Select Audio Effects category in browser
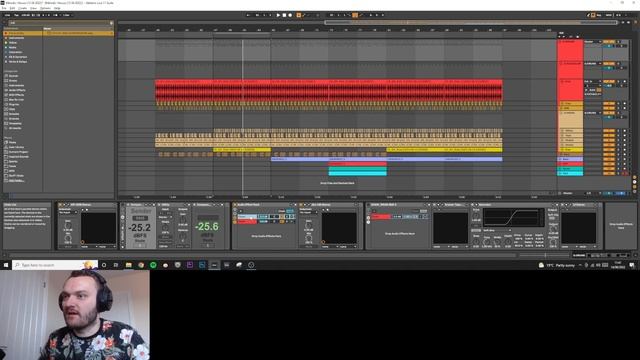 click(17, 90)
